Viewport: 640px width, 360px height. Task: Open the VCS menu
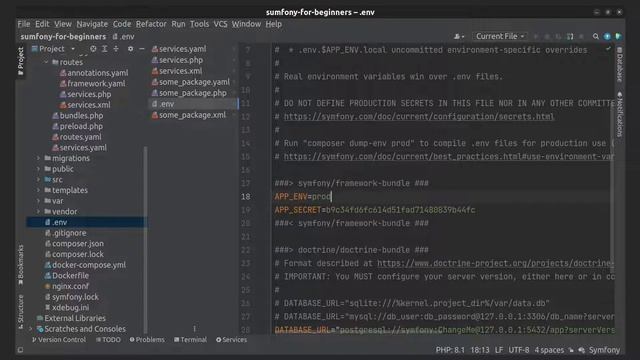coord(220,24)
